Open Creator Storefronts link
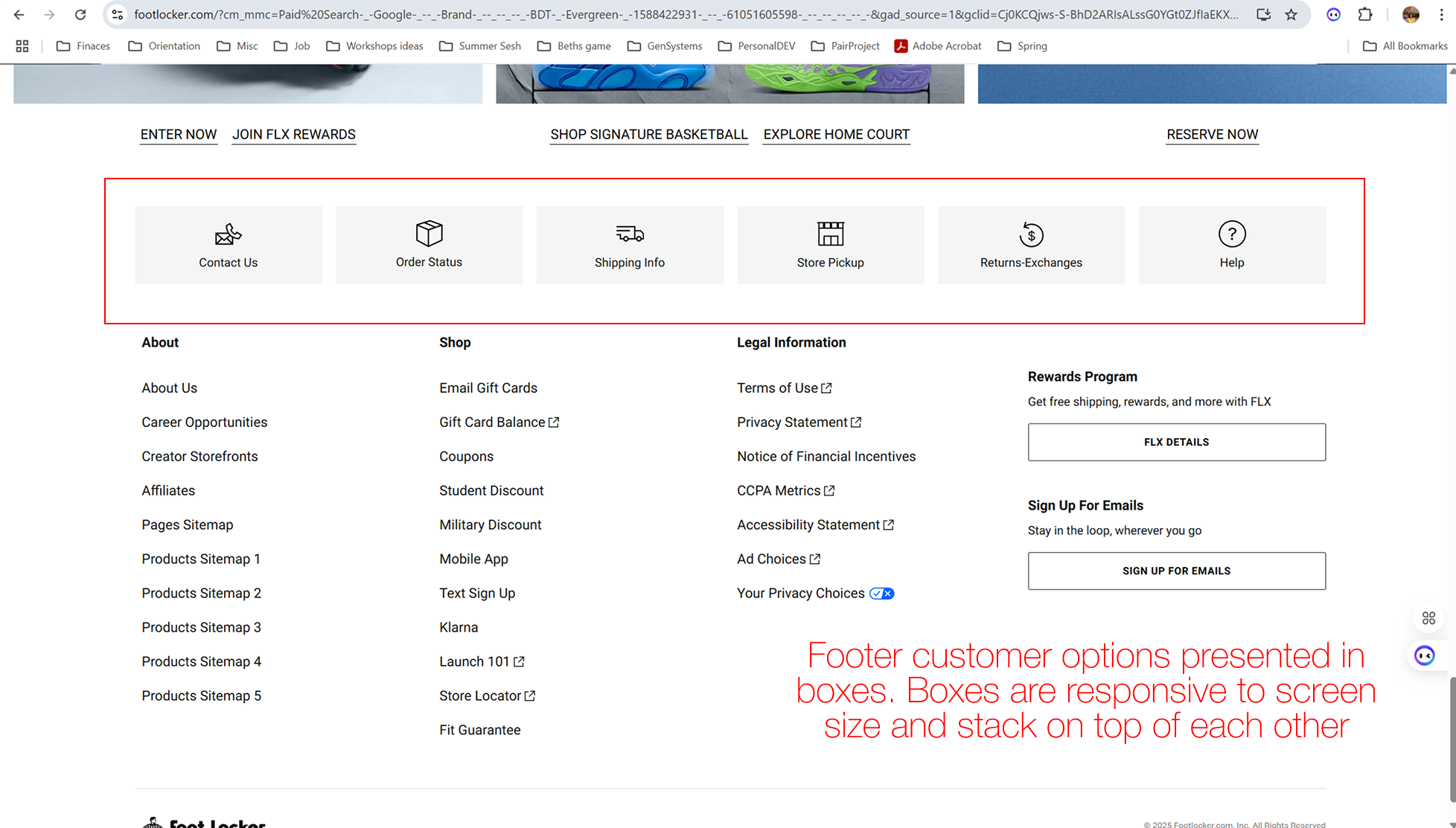Image resolution: width=1456 pixels, height=828 pixels. point(199,456)
